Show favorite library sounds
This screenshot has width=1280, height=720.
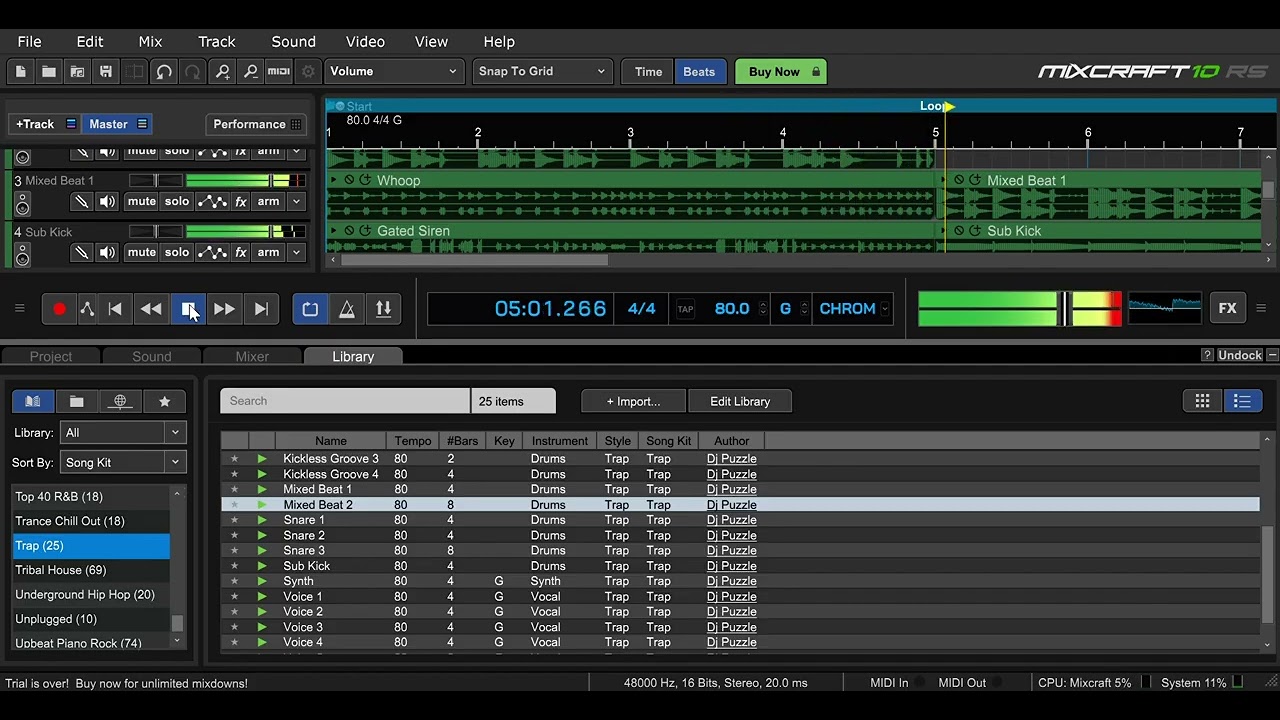click(x=164, y=401)
